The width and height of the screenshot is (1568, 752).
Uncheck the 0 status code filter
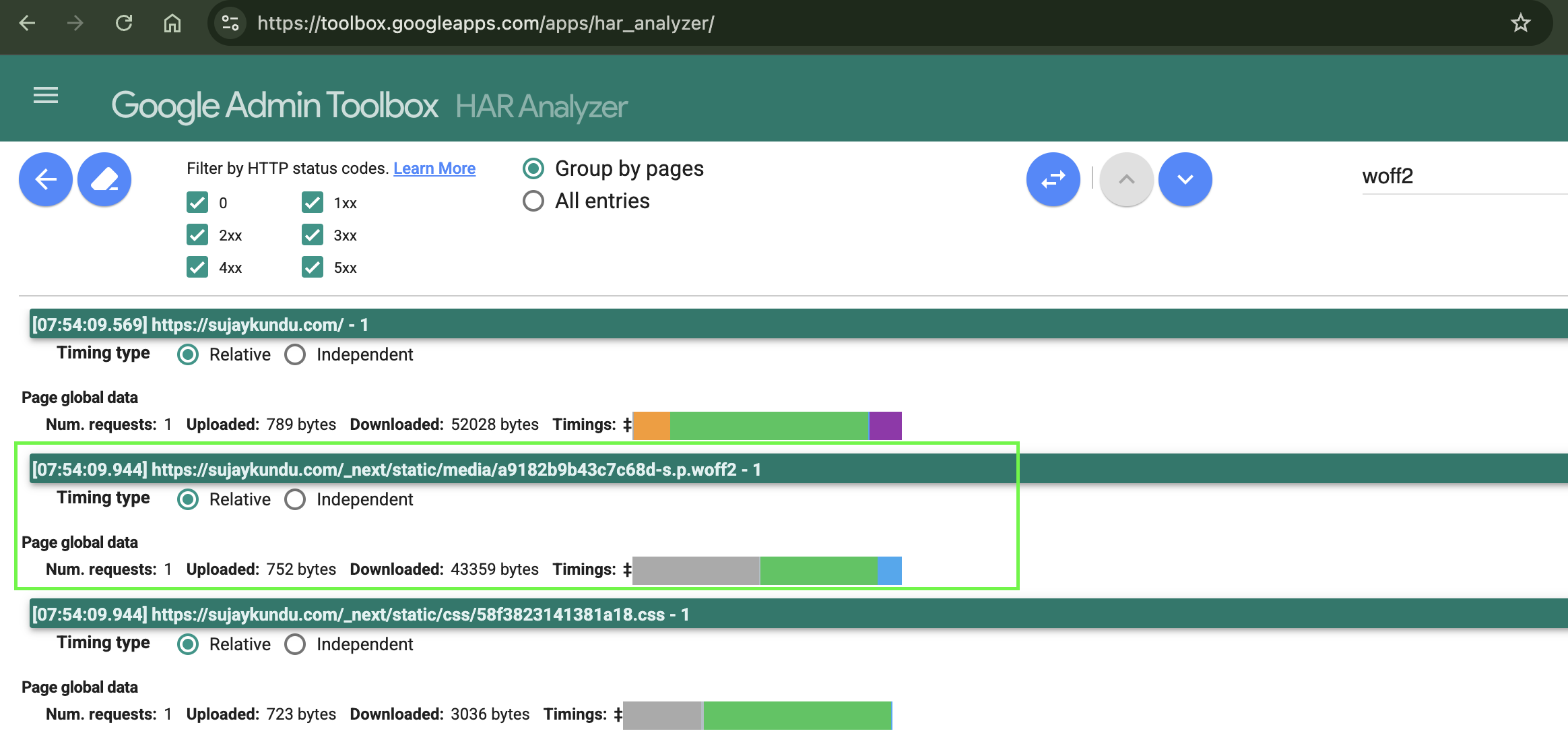(x=197, y=203)
